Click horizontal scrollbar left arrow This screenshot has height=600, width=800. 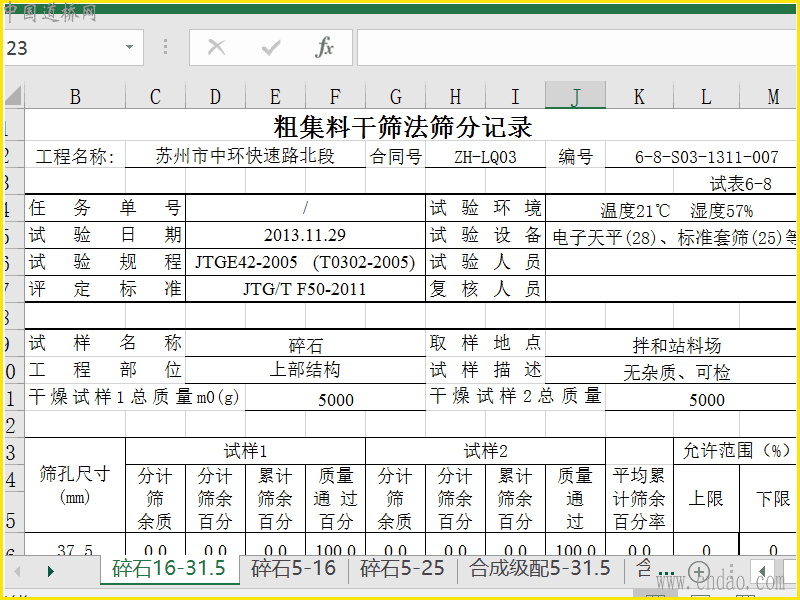(x=762, y=571)
